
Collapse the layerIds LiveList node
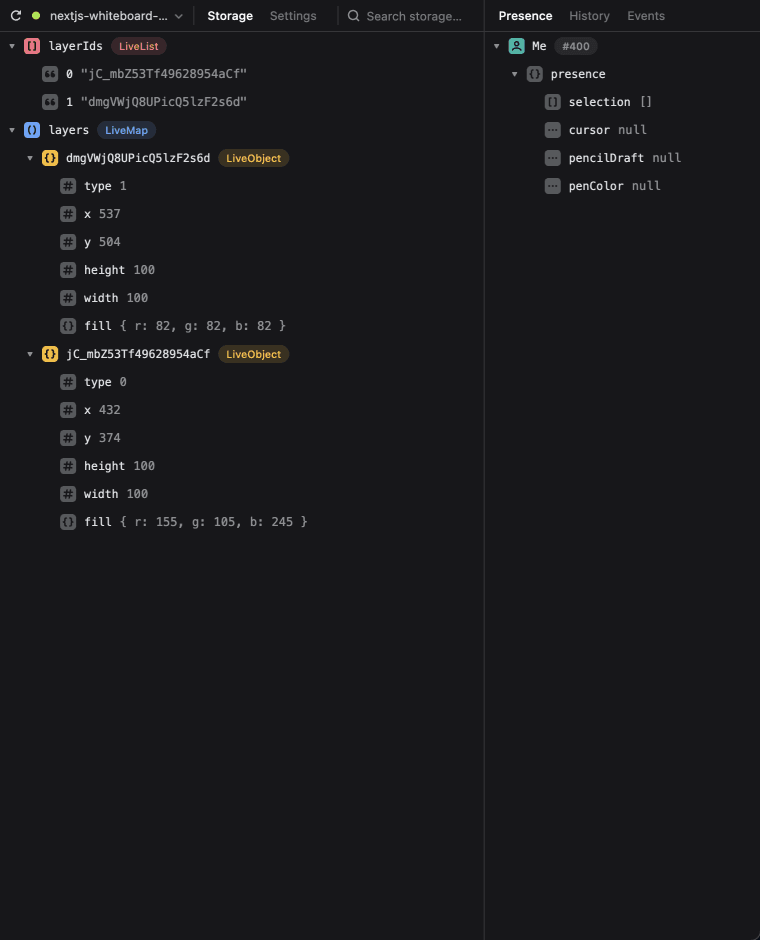tap(12, 45)
